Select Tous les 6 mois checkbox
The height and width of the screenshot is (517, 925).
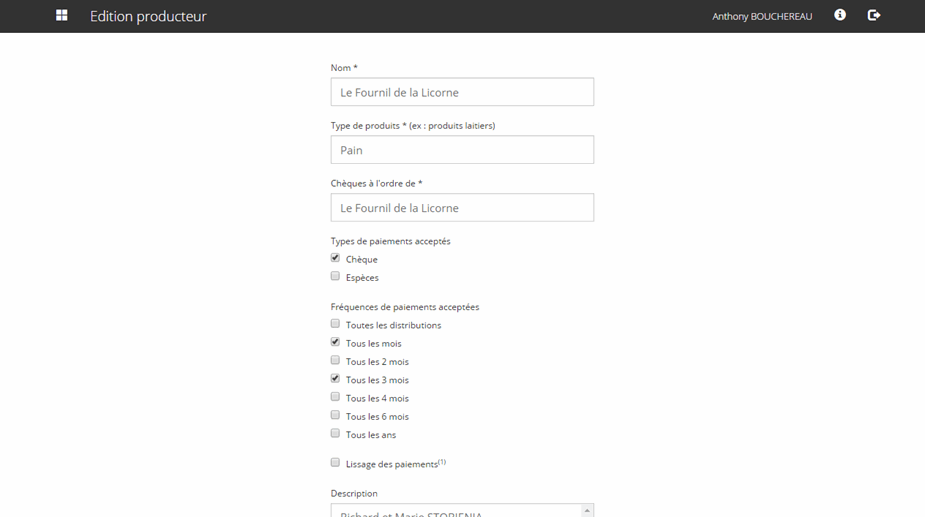coord(336,415)
